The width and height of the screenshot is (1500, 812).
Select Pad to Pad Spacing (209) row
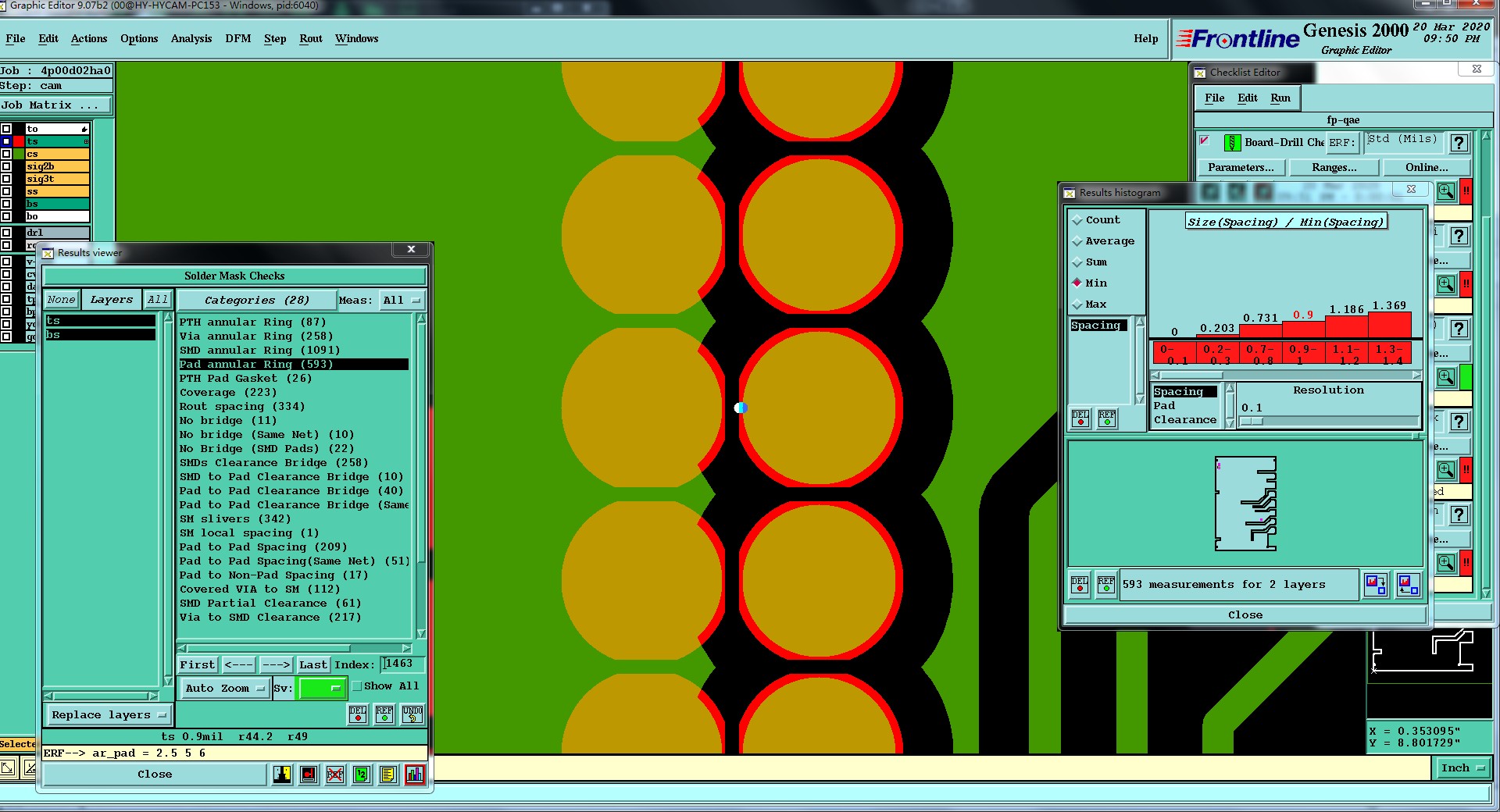[262, 547]
